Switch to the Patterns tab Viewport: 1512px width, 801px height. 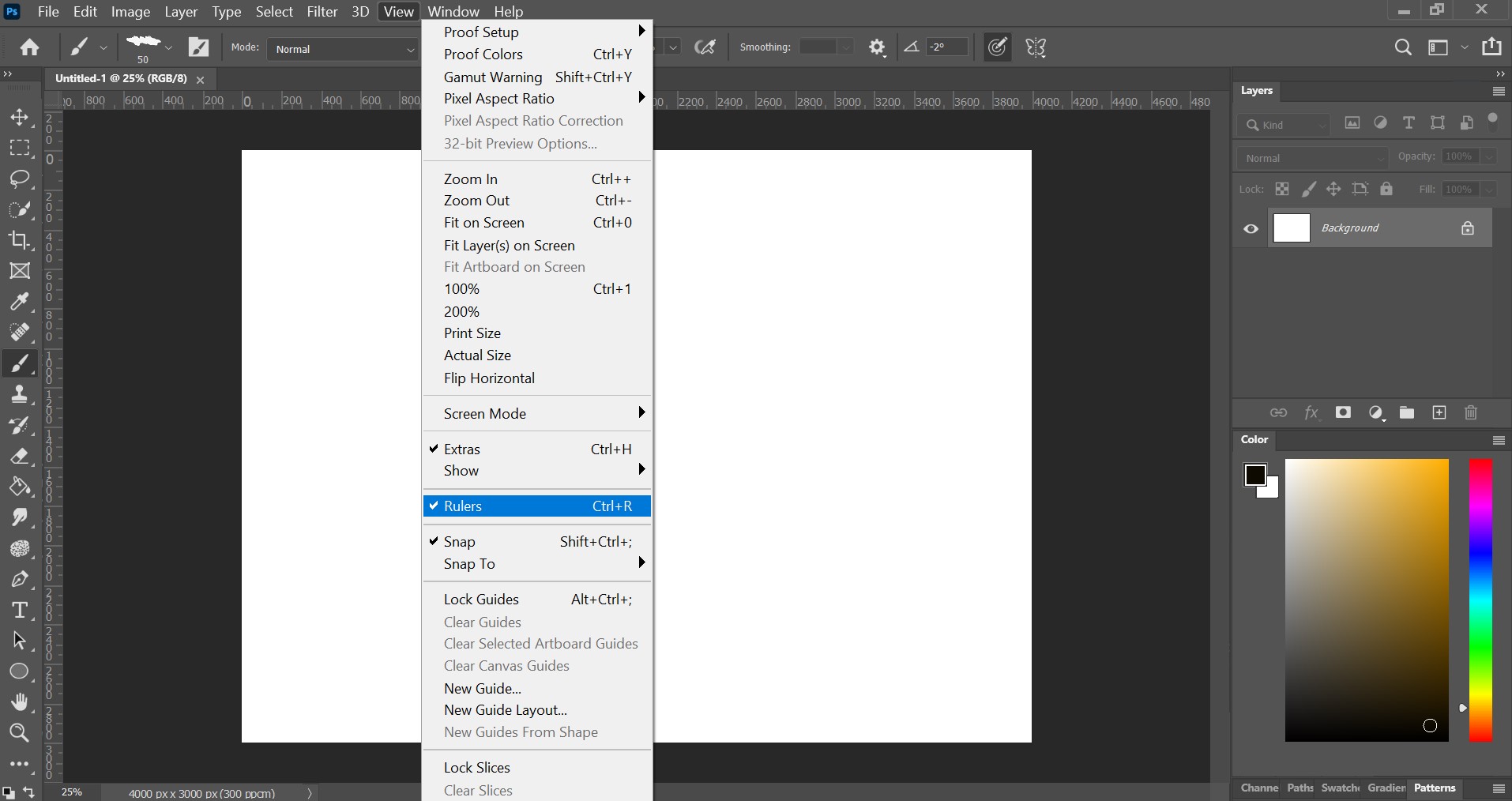(1435, 788)
